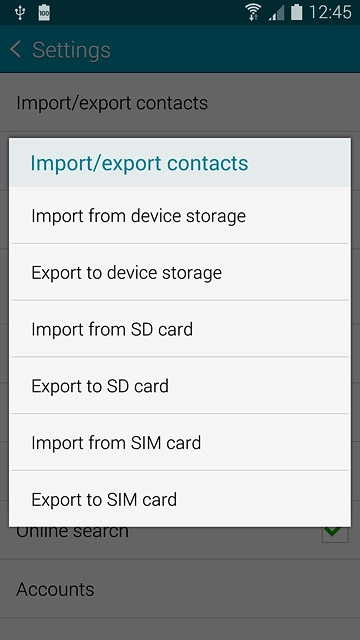This screenshot has height=640, width=360.
Task: Choose Import from SD card
Action: tap(180, 329)
